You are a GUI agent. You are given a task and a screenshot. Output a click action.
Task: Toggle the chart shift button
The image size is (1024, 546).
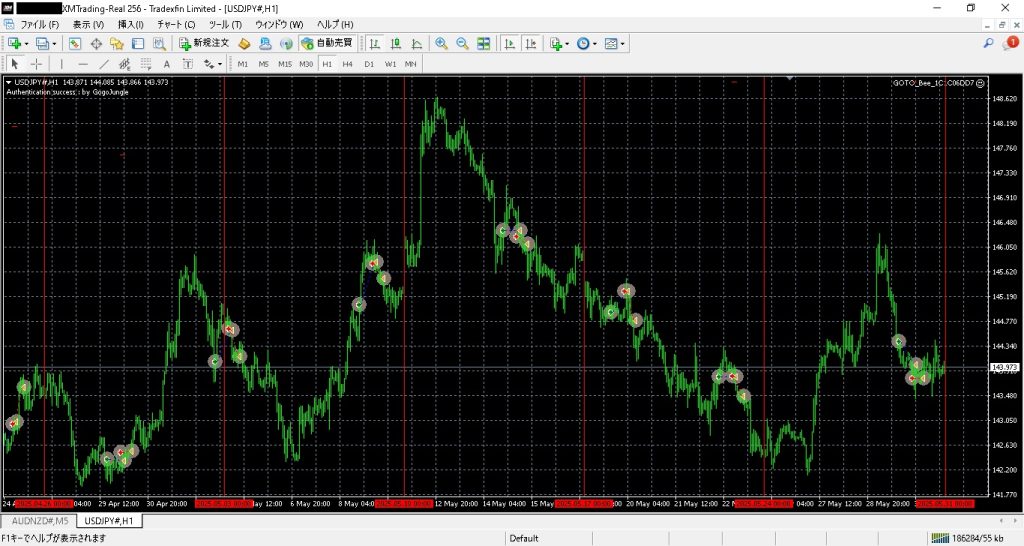pos(530,44)
